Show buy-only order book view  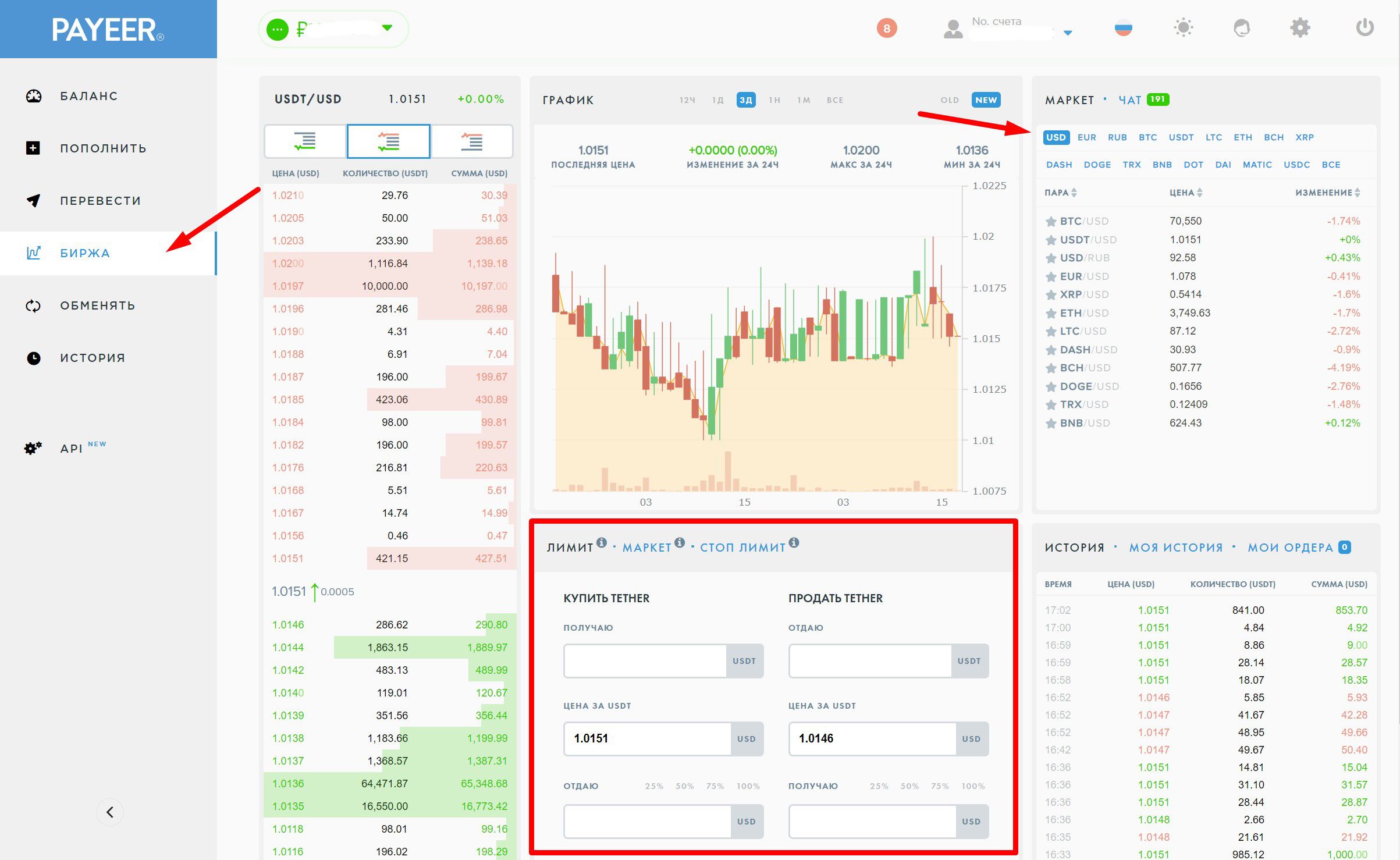(305, 141)
